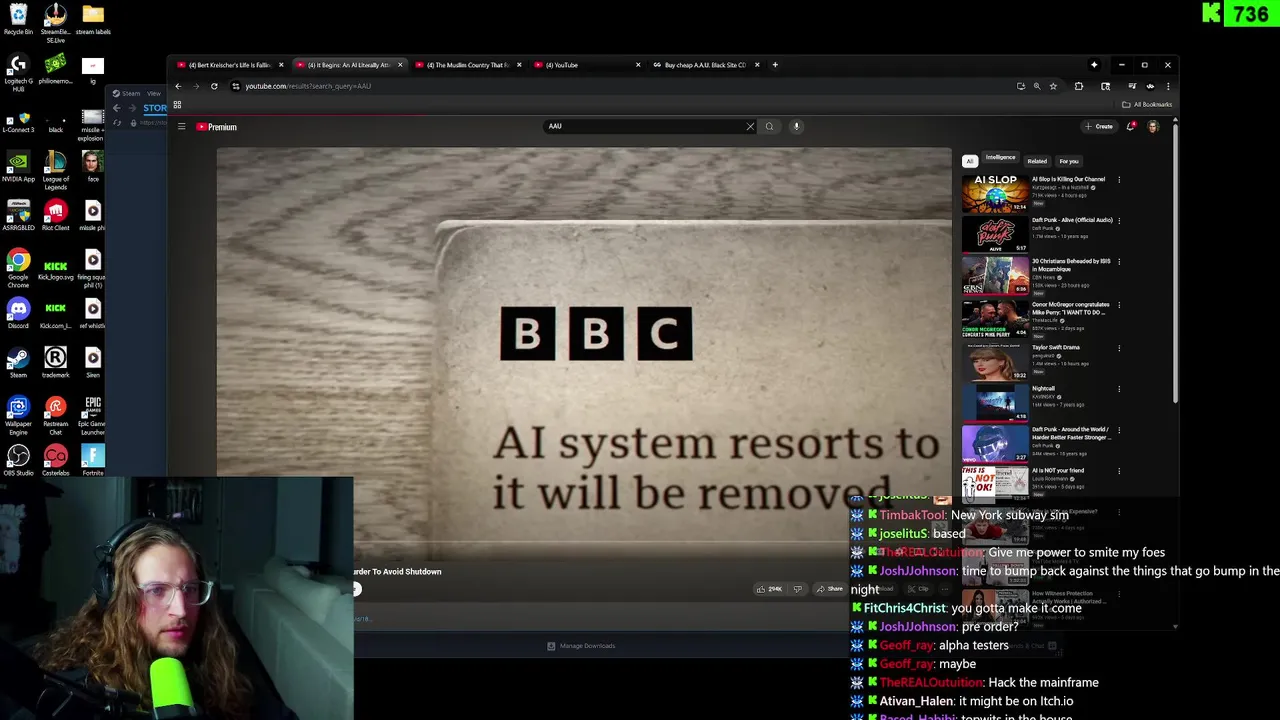This screenshot has width=1280, height=720.
Task: Open the YouTube account avatar menu
Action: click(x=1153, y=126)
